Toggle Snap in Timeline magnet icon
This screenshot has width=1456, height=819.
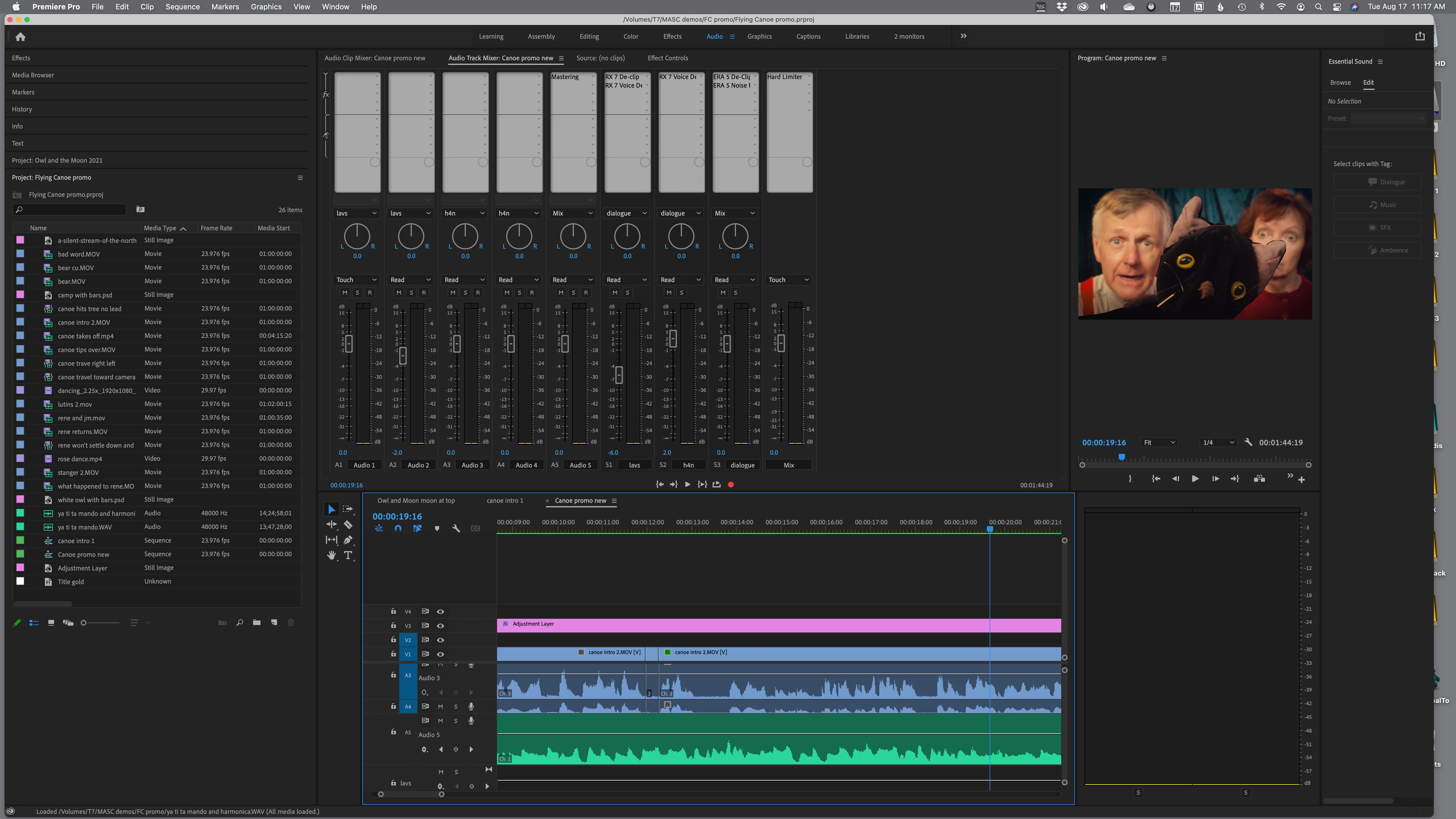click(x=398, y=528)
